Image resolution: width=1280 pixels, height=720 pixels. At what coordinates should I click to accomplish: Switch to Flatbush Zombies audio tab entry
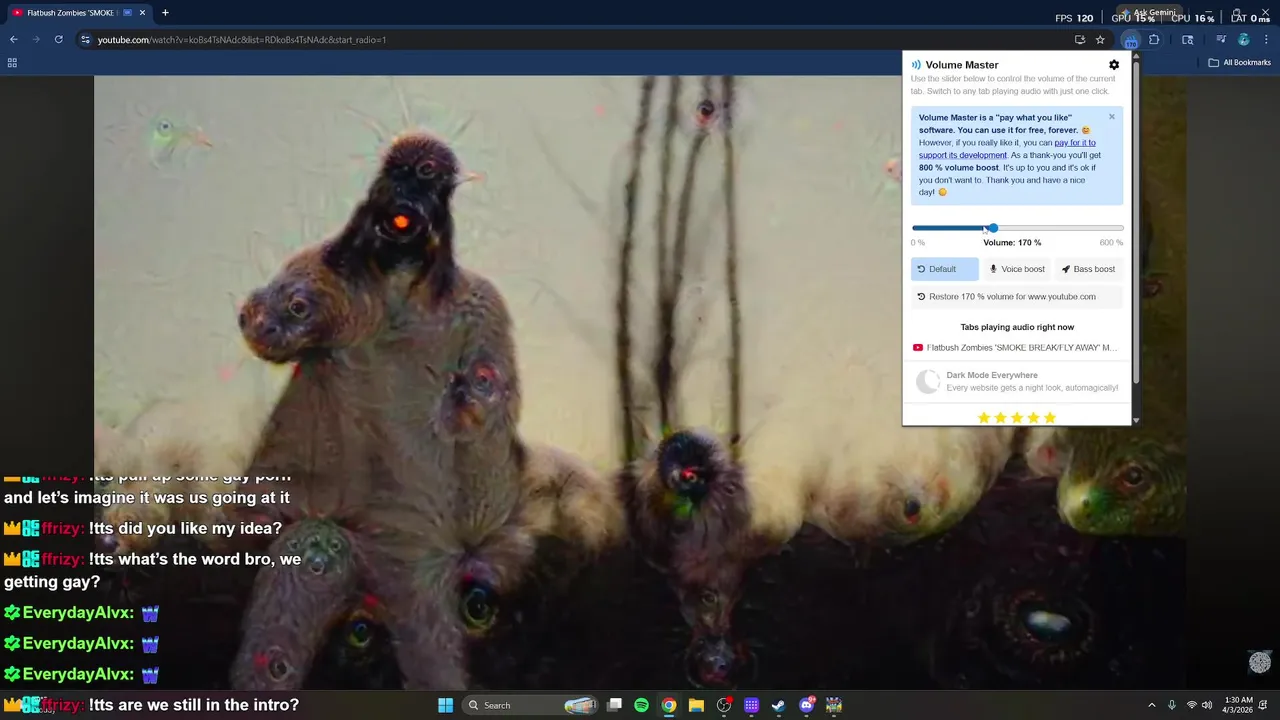coord(1016,348)
